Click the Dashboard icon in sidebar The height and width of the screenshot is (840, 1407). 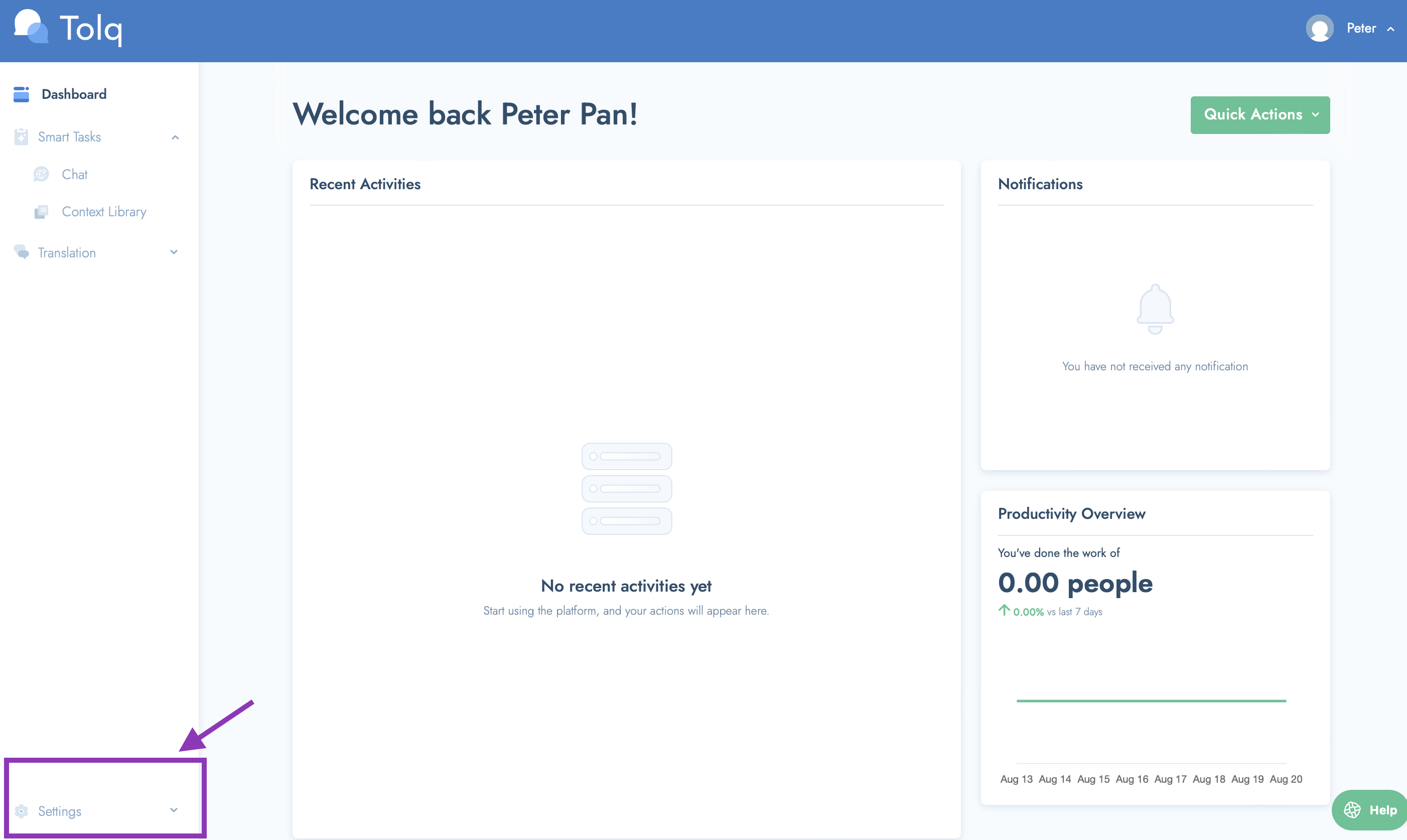point(22,94)
